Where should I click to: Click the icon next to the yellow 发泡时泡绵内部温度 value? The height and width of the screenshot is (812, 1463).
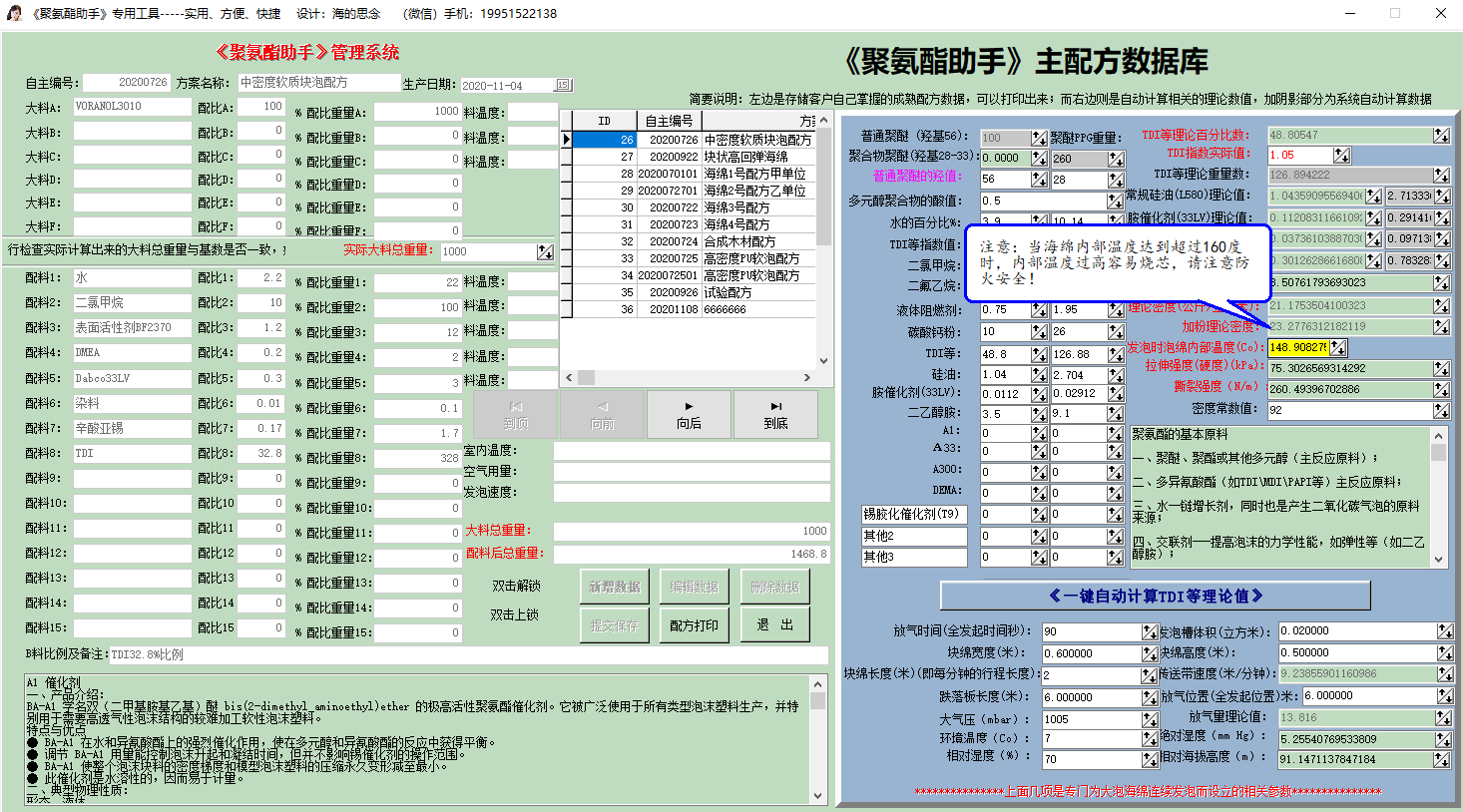click(x=1338, y=347)
